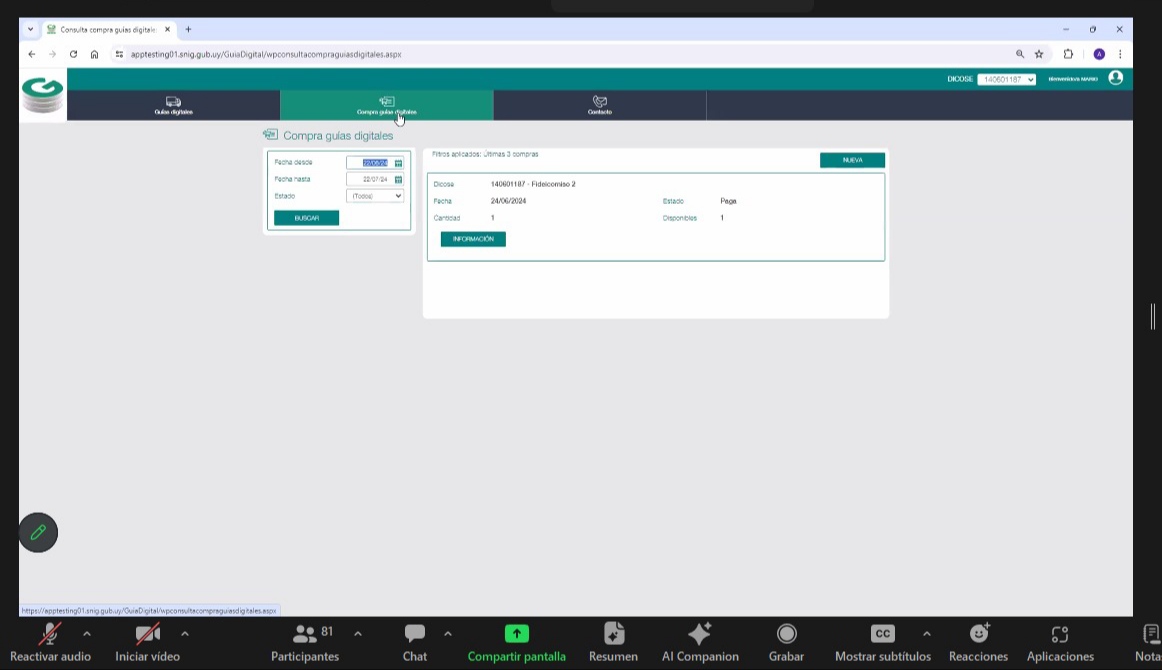Click the NUEVA button
The height and width of the screenshot is (670, 1162).
(852, 160)
